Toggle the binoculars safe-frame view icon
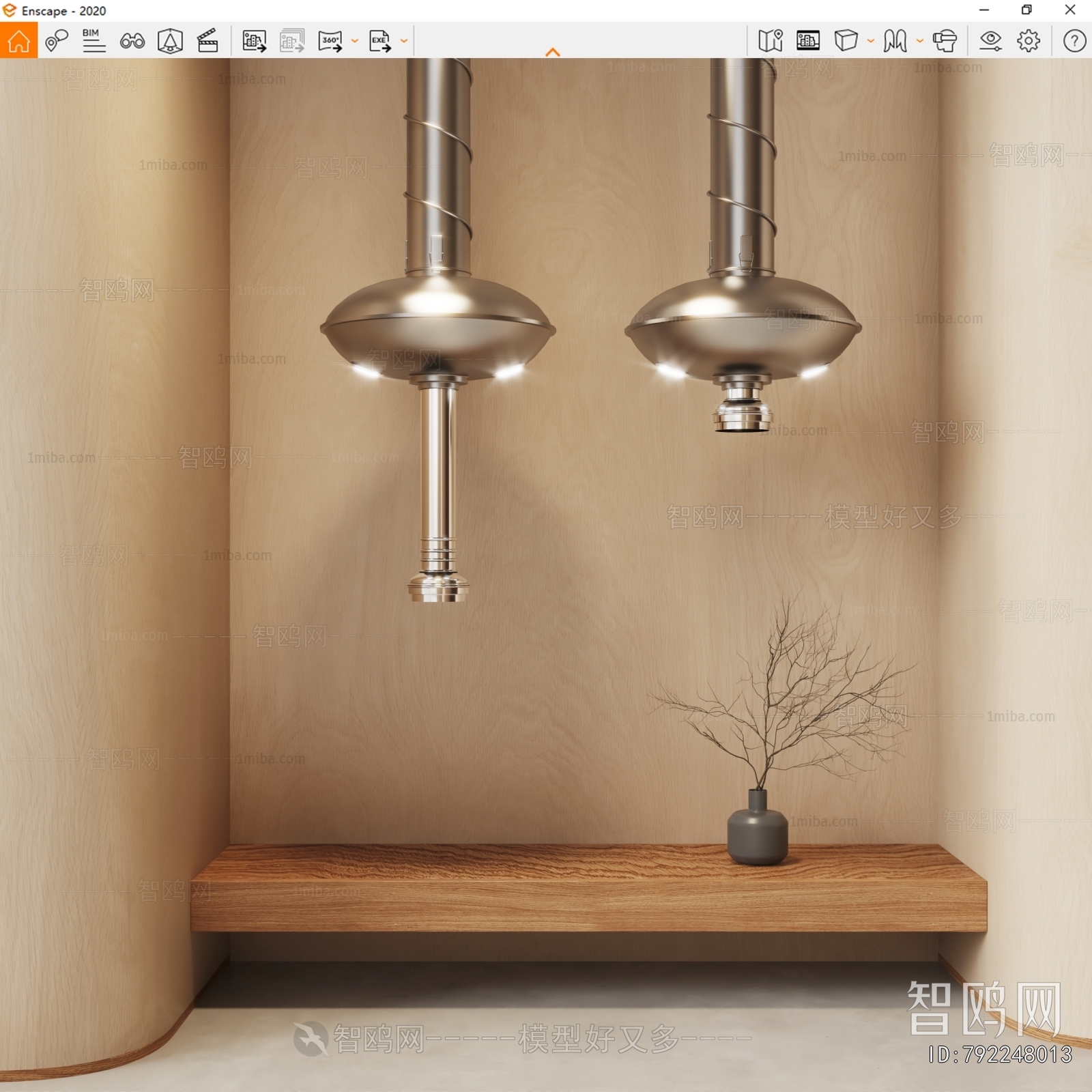This screenshot has width=1092, height=1092. coord(132,41)
